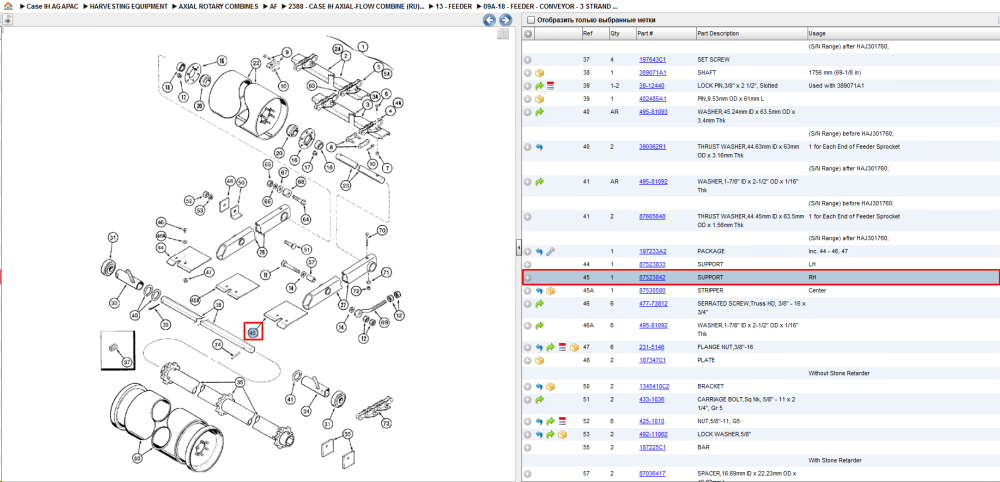Open part number link 389071A1
Image resolution: width=1000 pixels, height=482 pixels.
651,73
